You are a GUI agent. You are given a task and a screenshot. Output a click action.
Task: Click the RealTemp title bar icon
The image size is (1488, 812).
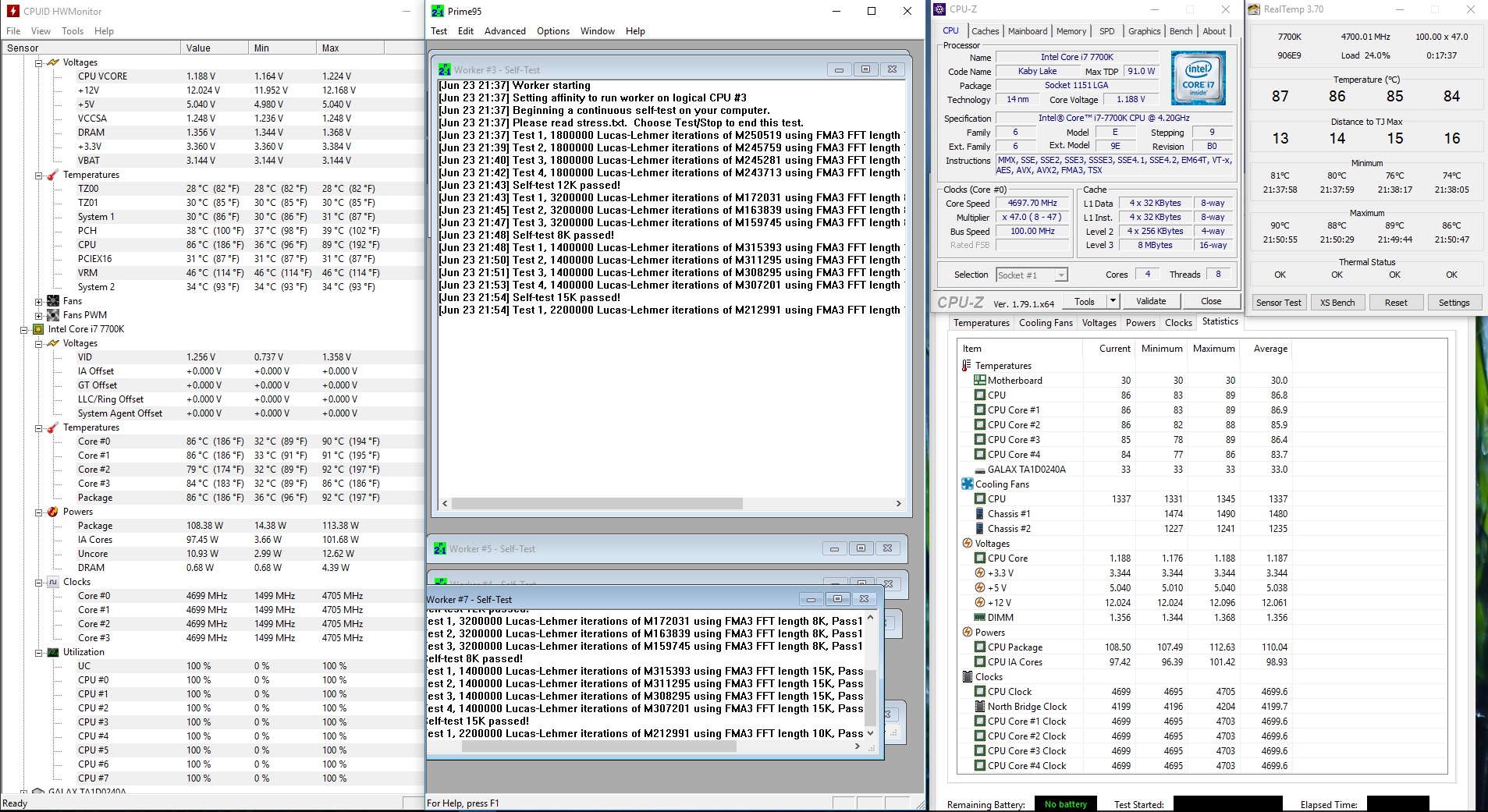tap(1254, 9)
